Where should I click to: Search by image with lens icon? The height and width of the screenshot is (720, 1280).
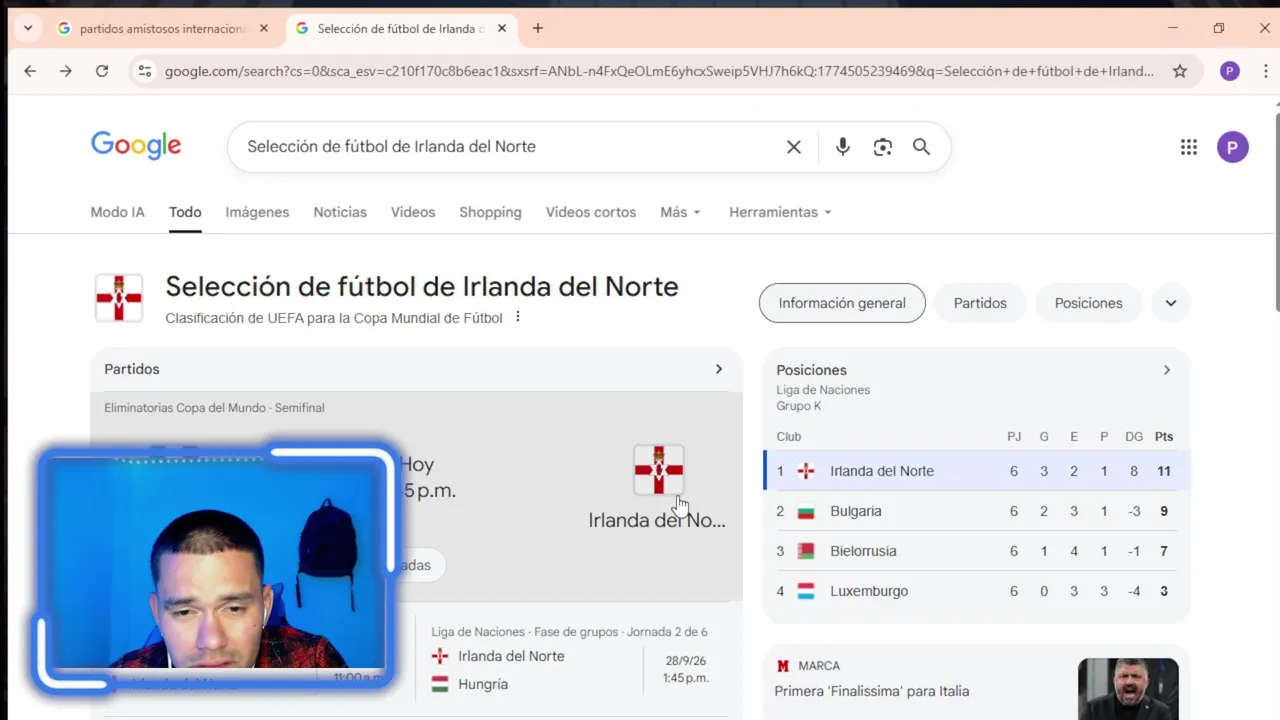point(882,147)
